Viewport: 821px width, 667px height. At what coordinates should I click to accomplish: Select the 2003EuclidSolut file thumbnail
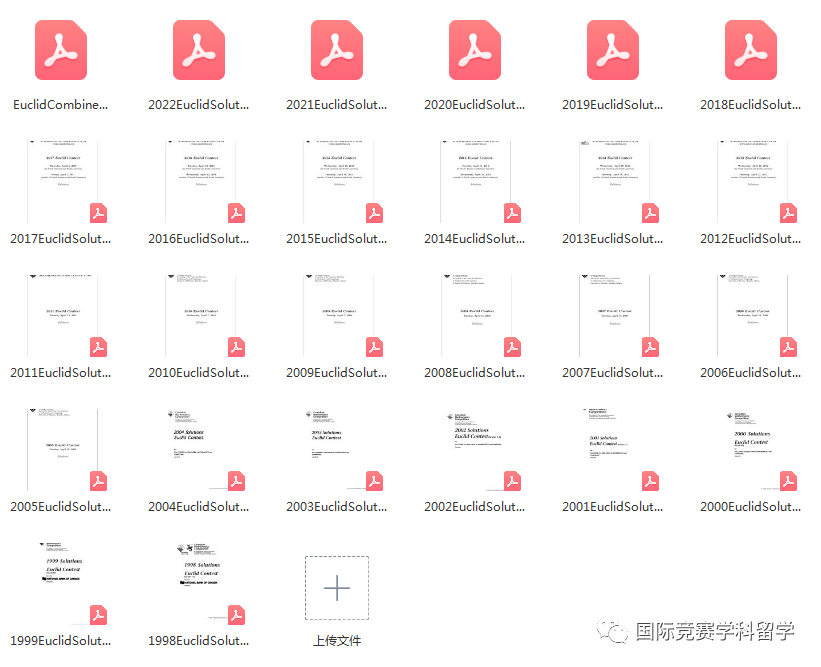tap(338, 450)
